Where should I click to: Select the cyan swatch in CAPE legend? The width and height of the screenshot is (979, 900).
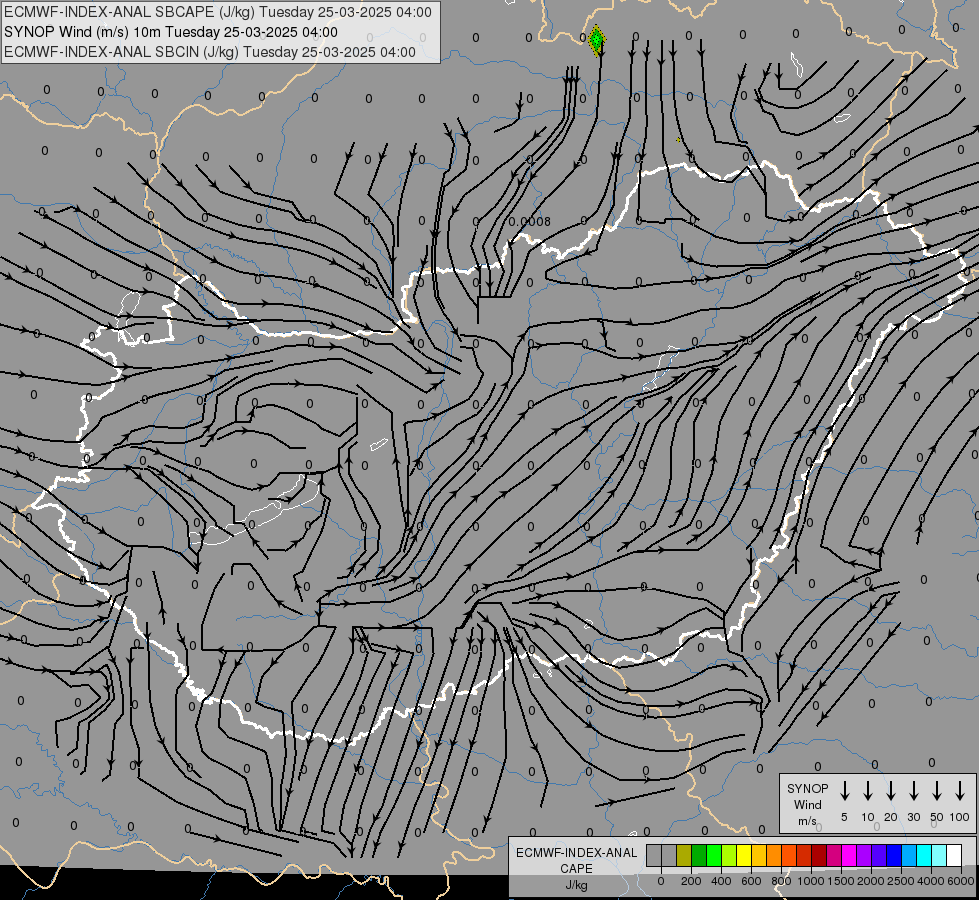point(924,855)
